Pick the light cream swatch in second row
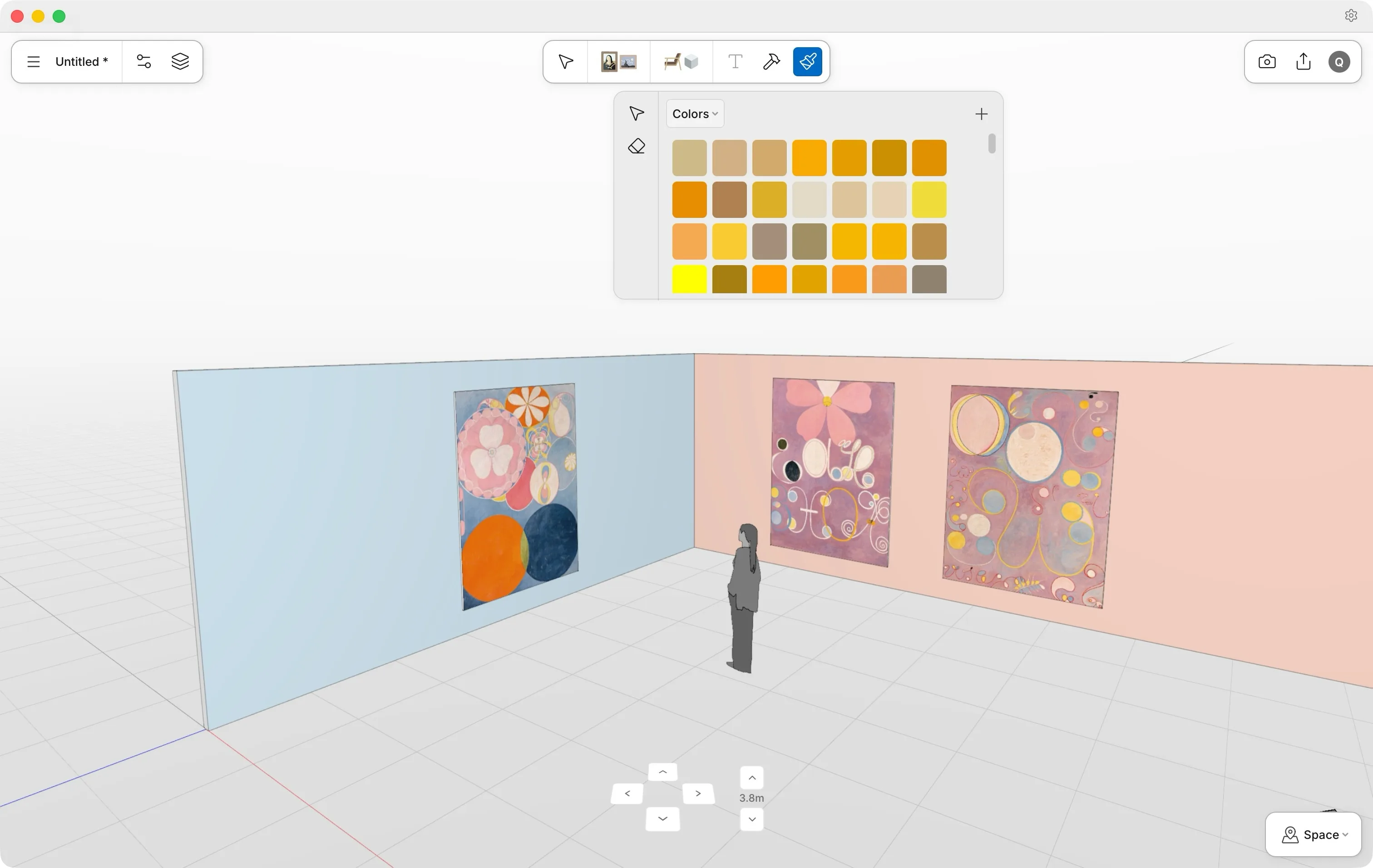Screen dimensions: 1373x868 click(809, 200)
